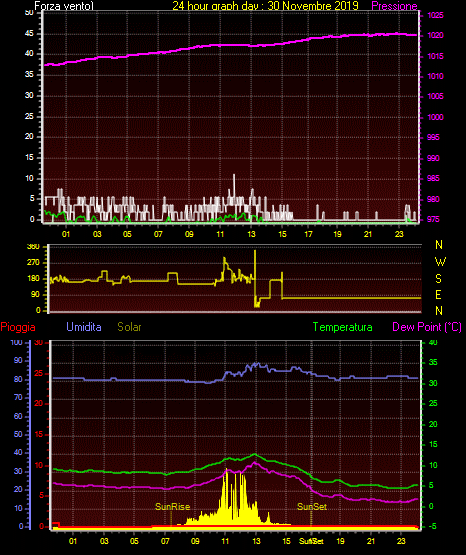The height and width of the screenshot is (555, 466).
Task: Click the S compass direction label
Action: click(438, 279)
